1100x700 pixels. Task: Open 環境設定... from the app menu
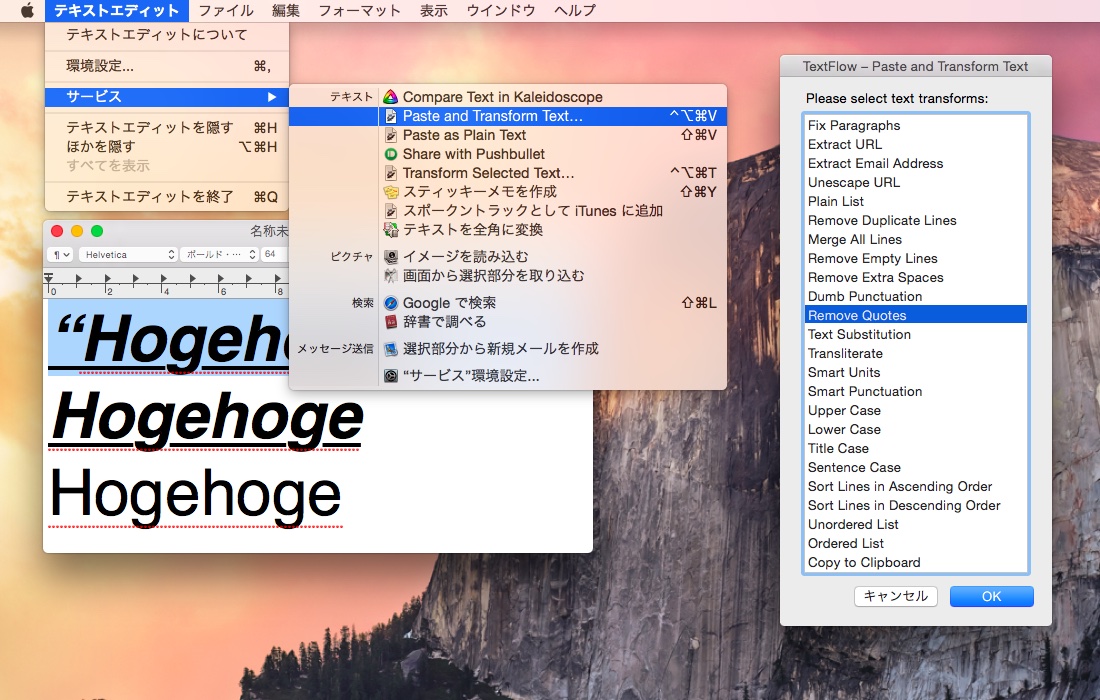(x=167, y=66)
